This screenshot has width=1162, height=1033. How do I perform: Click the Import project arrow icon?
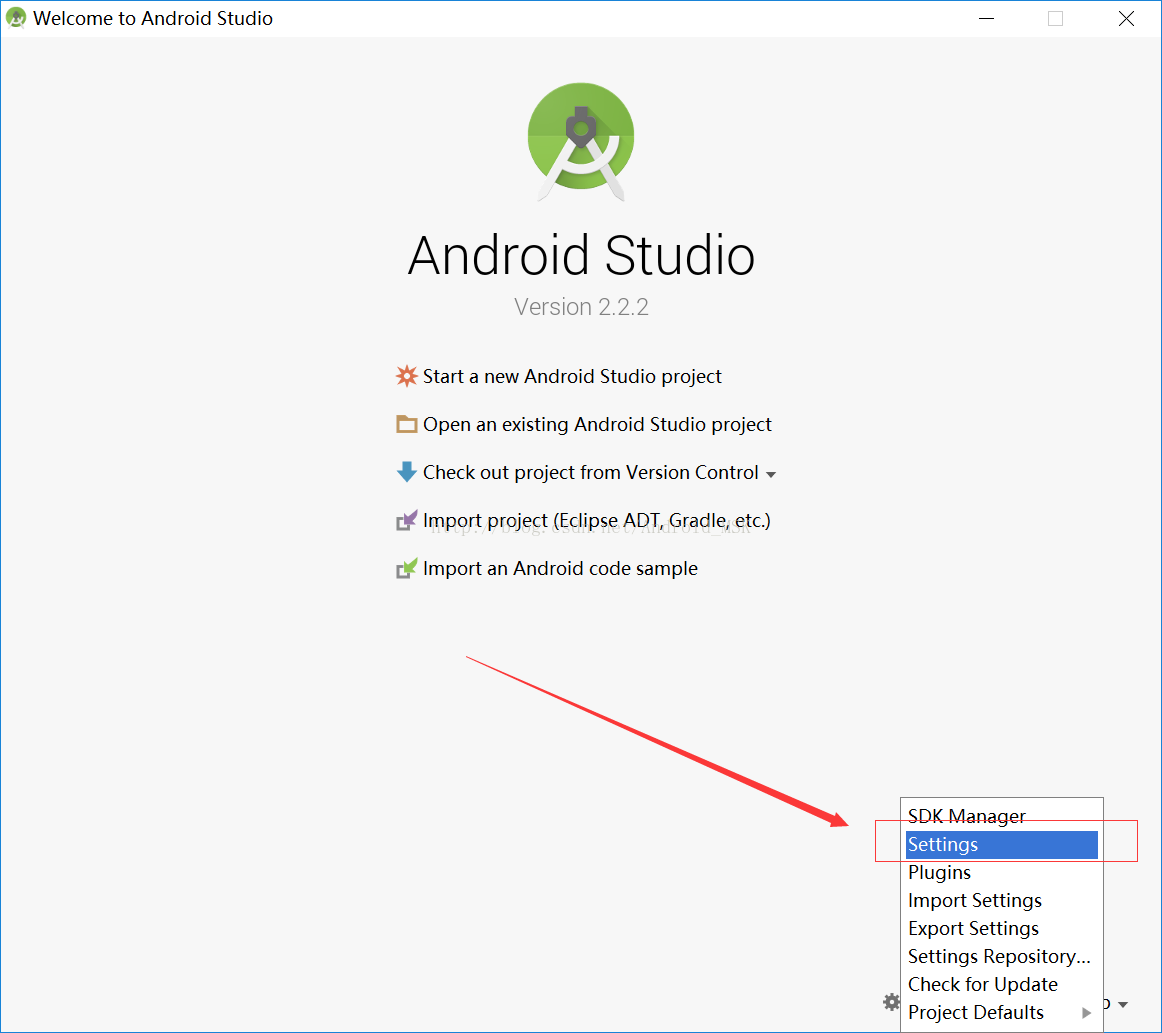point(406,521)
